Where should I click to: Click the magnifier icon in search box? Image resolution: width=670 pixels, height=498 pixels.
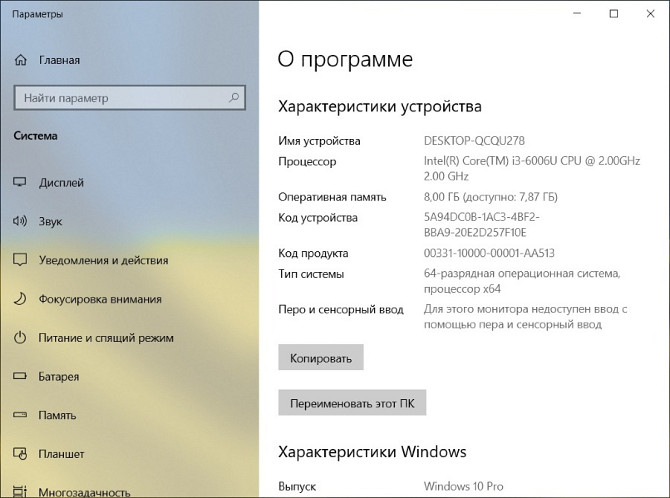point(234,98)
